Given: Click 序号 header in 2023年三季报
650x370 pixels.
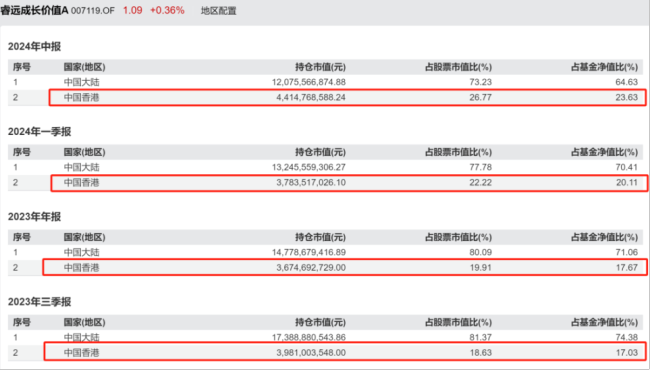Looking at the screenshot, I should tap(22, 322).
